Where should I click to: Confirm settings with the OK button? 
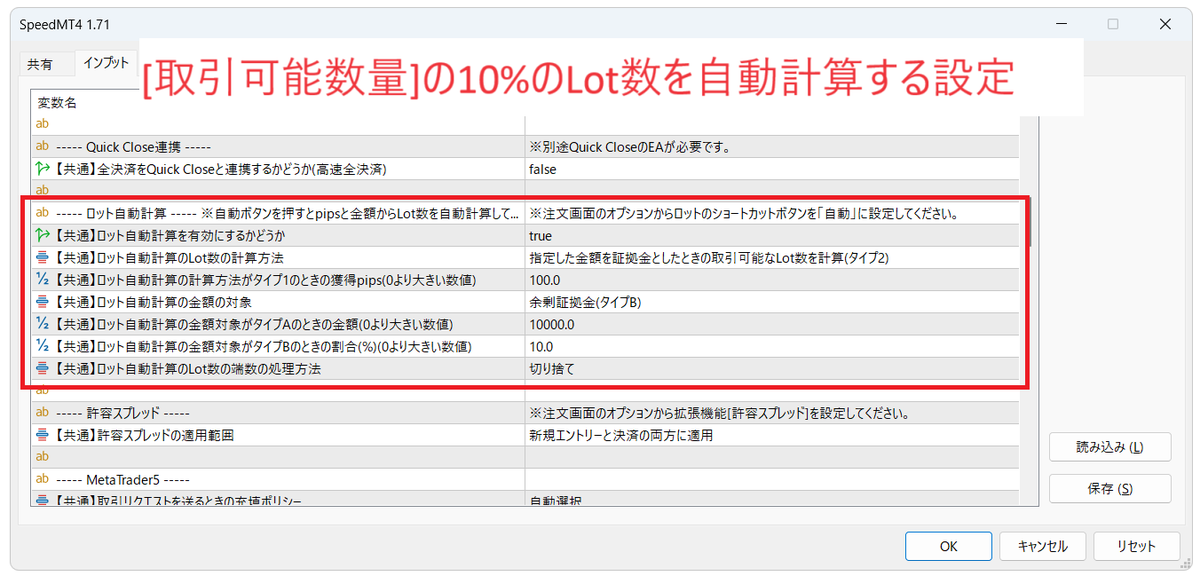coord(948,546)
